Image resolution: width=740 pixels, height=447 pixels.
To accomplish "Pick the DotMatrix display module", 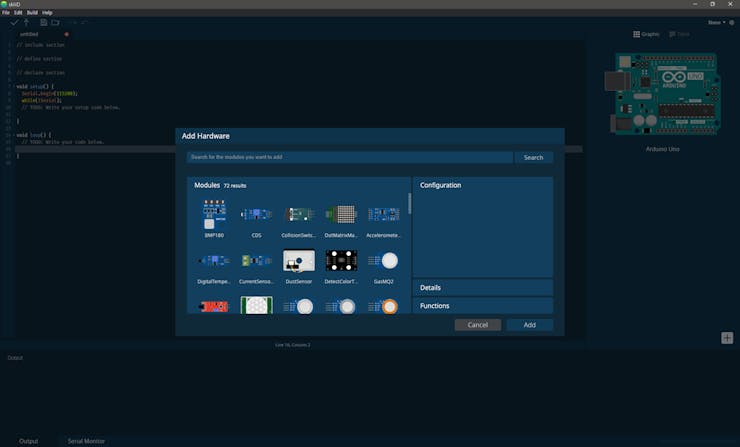I will tap(341, 215).
